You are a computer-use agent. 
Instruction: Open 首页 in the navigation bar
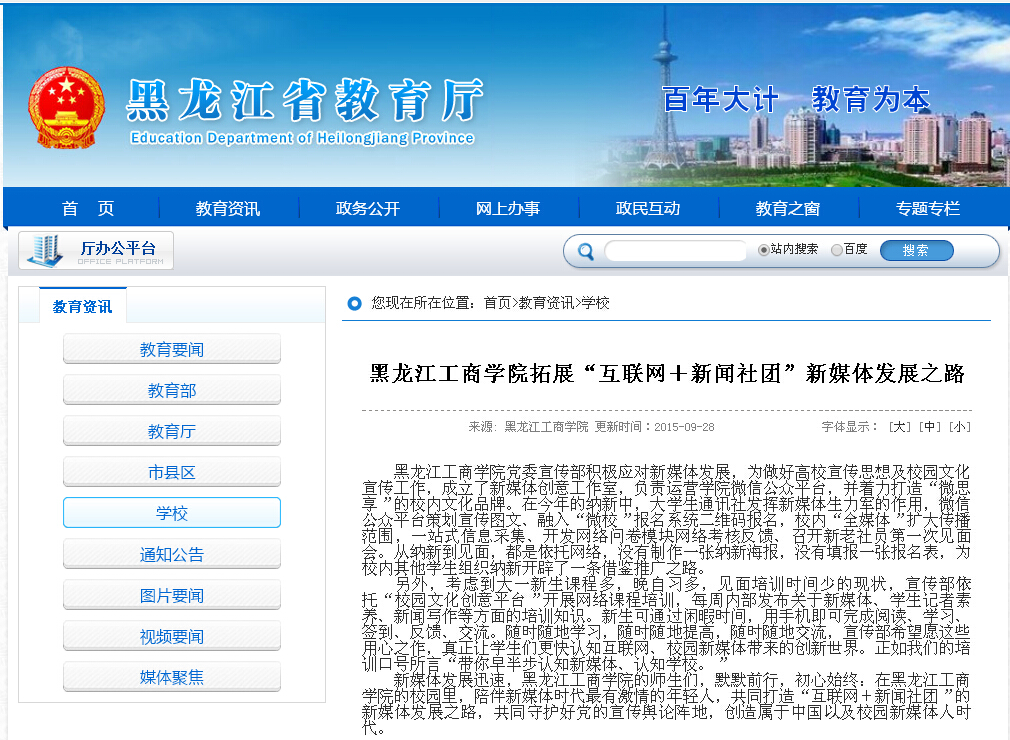pyautogui.click(x=88, y=209)
